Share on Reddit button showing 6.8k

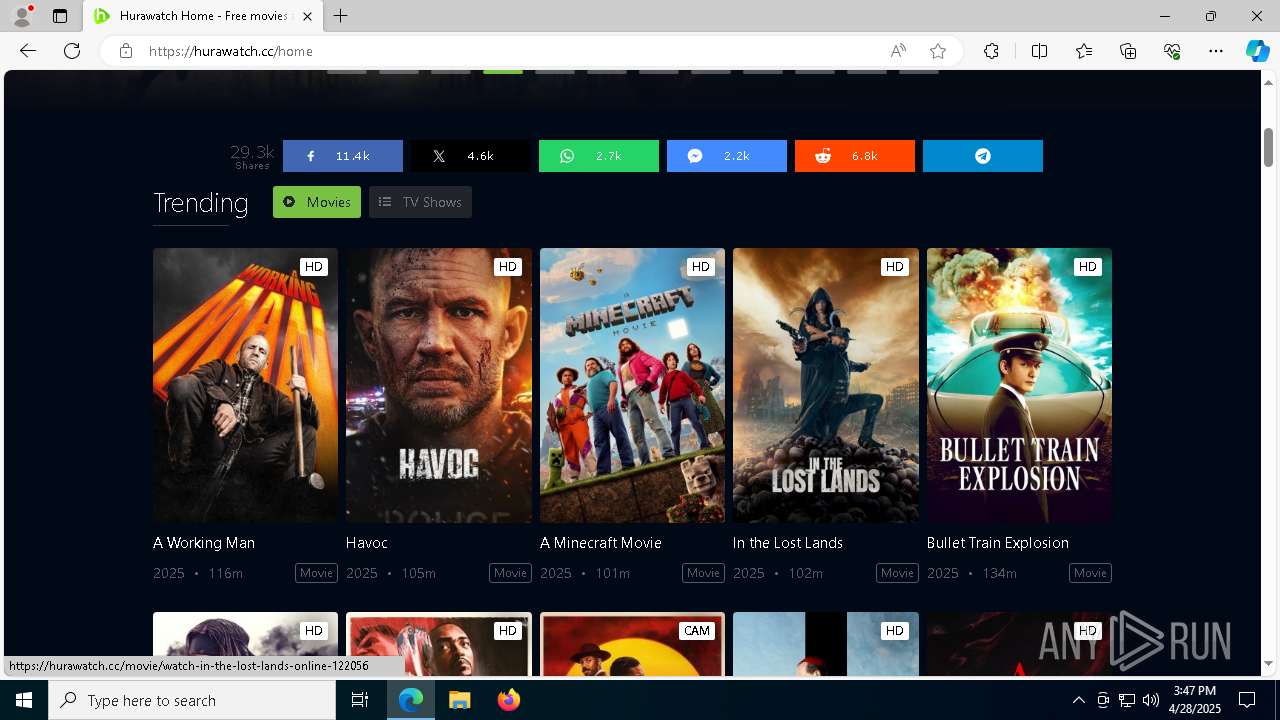point(855,156)
